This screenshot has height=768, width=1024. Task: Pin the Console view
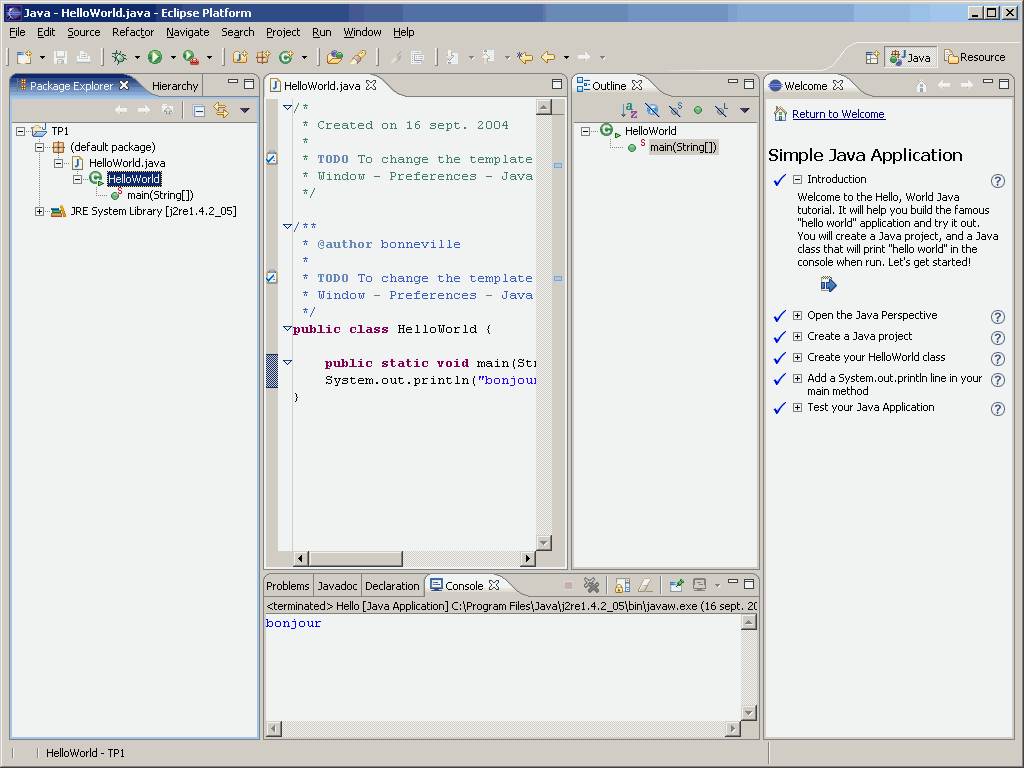click(676, 585)
